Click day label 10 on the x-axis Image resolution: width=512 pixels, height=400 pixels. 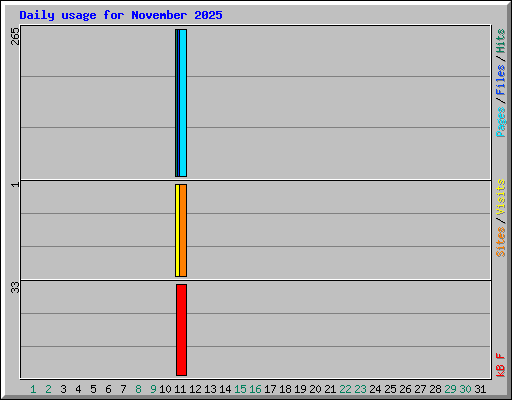(165, 389)
